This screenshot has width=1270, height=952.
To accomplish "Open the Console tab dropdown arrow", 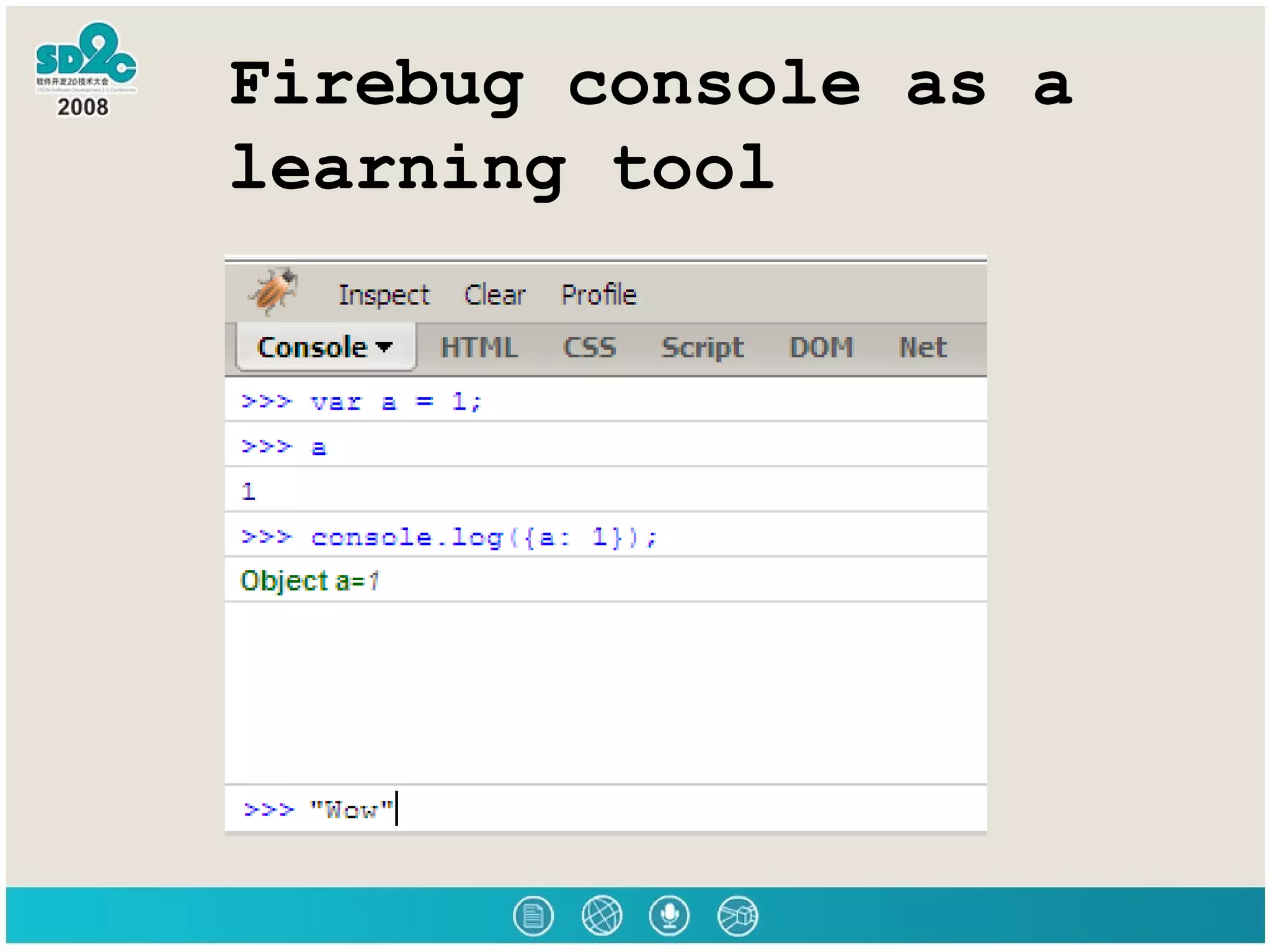I will [384, 347].
